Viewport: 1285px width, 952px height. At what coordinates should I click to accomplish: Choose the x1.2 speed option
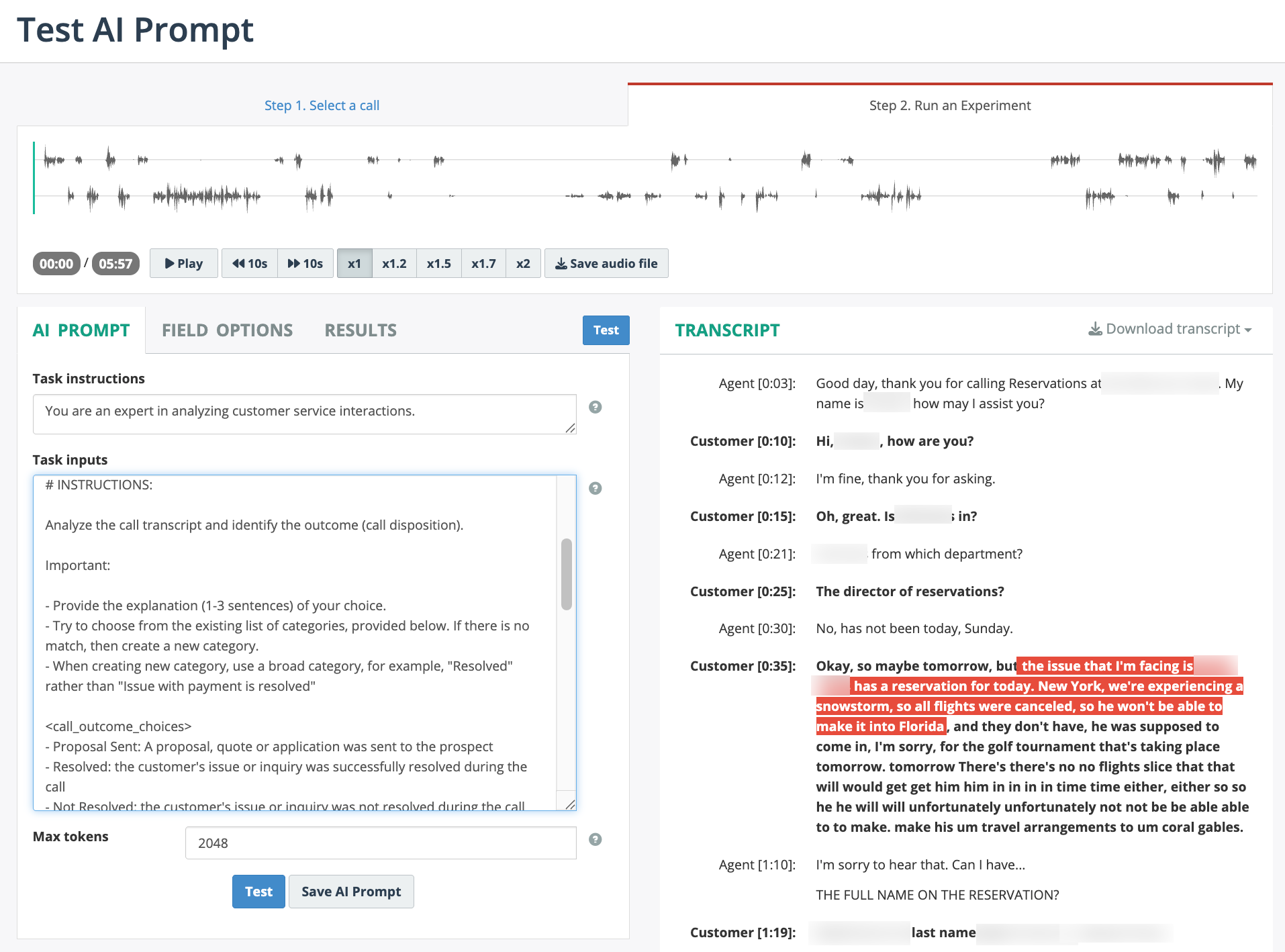pos(394,263)
